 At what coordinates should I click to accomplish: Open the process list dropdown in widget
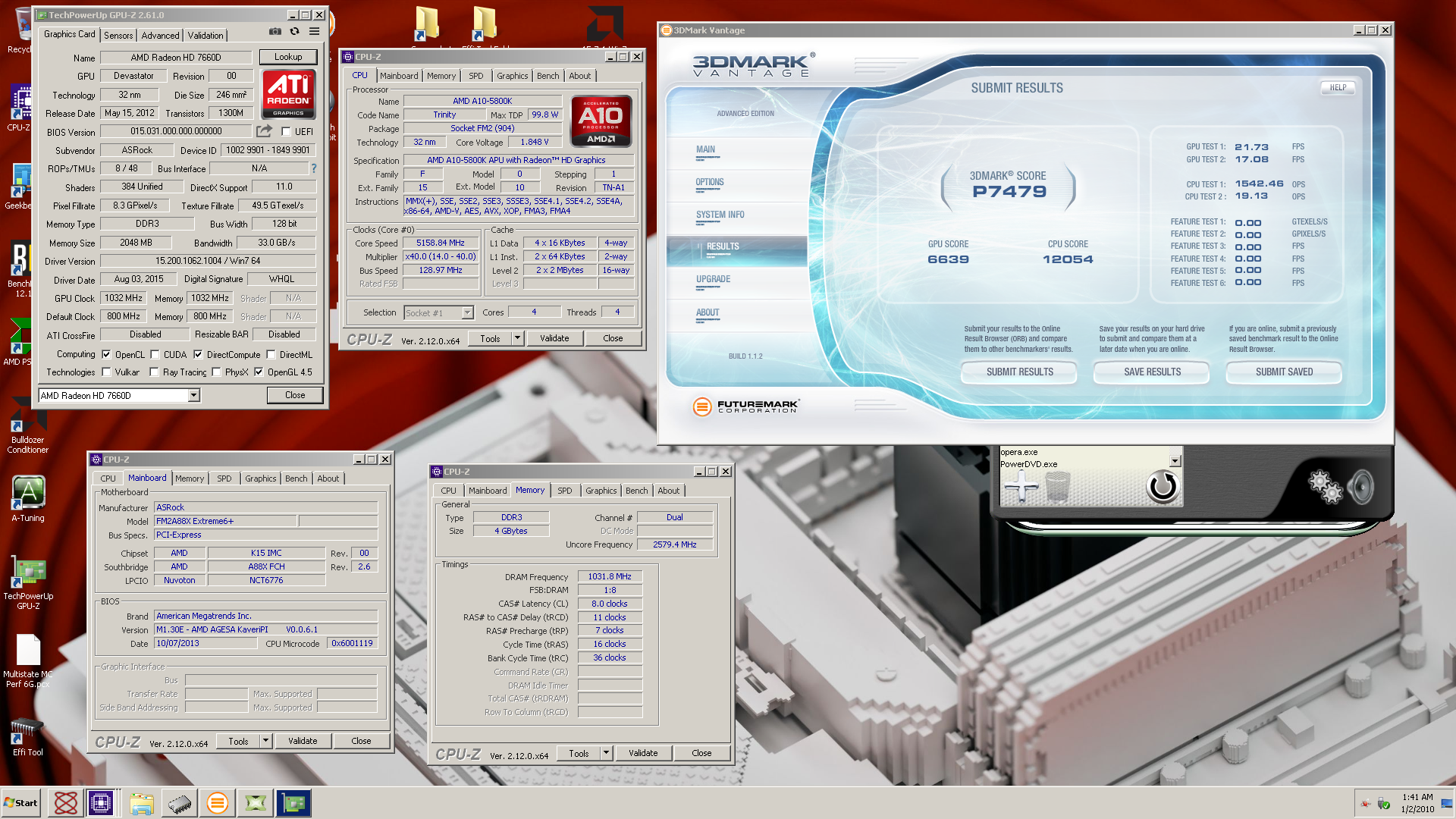[1175, 460]
